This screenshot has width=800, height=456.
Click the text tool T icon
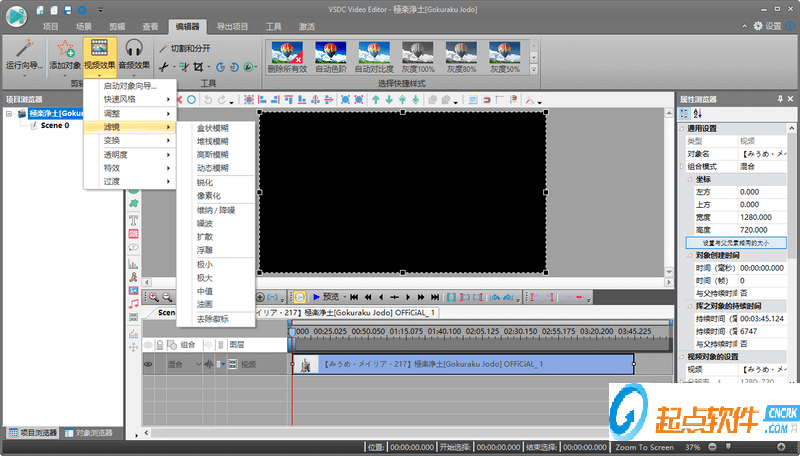coord(133,220)
